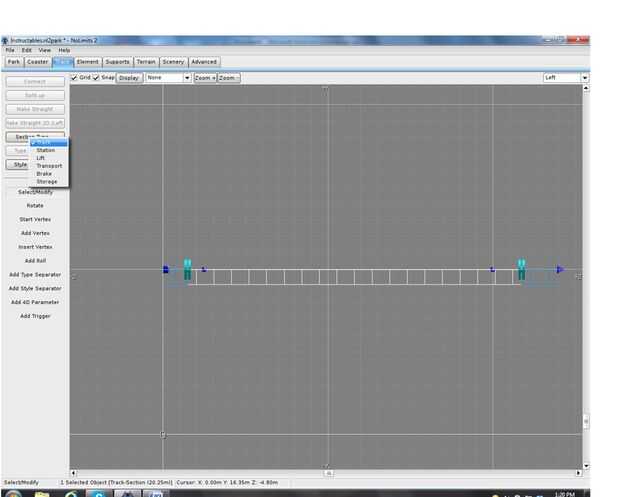Open the View menu
The image size is (620, 497).
pyautogui.click(x=45, y=50)
